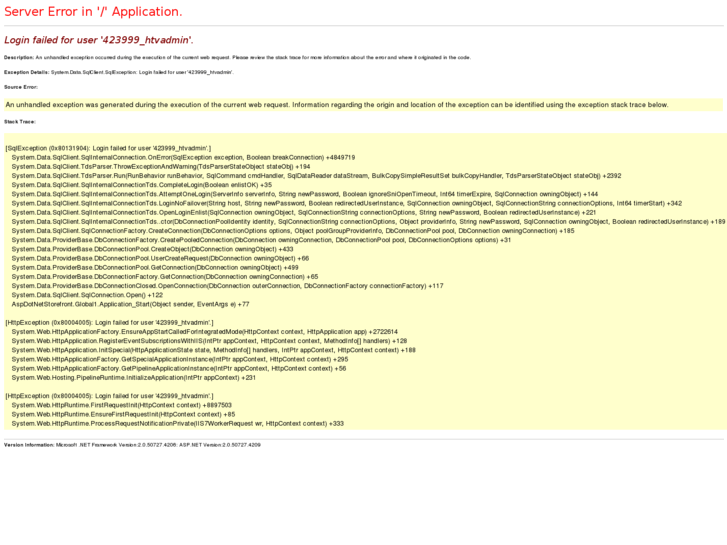The width and height of the screenshot is (727, 545).
Task: Click the 'SqlInternalConnectionTds..ctor' stack line
Action: 368,222
